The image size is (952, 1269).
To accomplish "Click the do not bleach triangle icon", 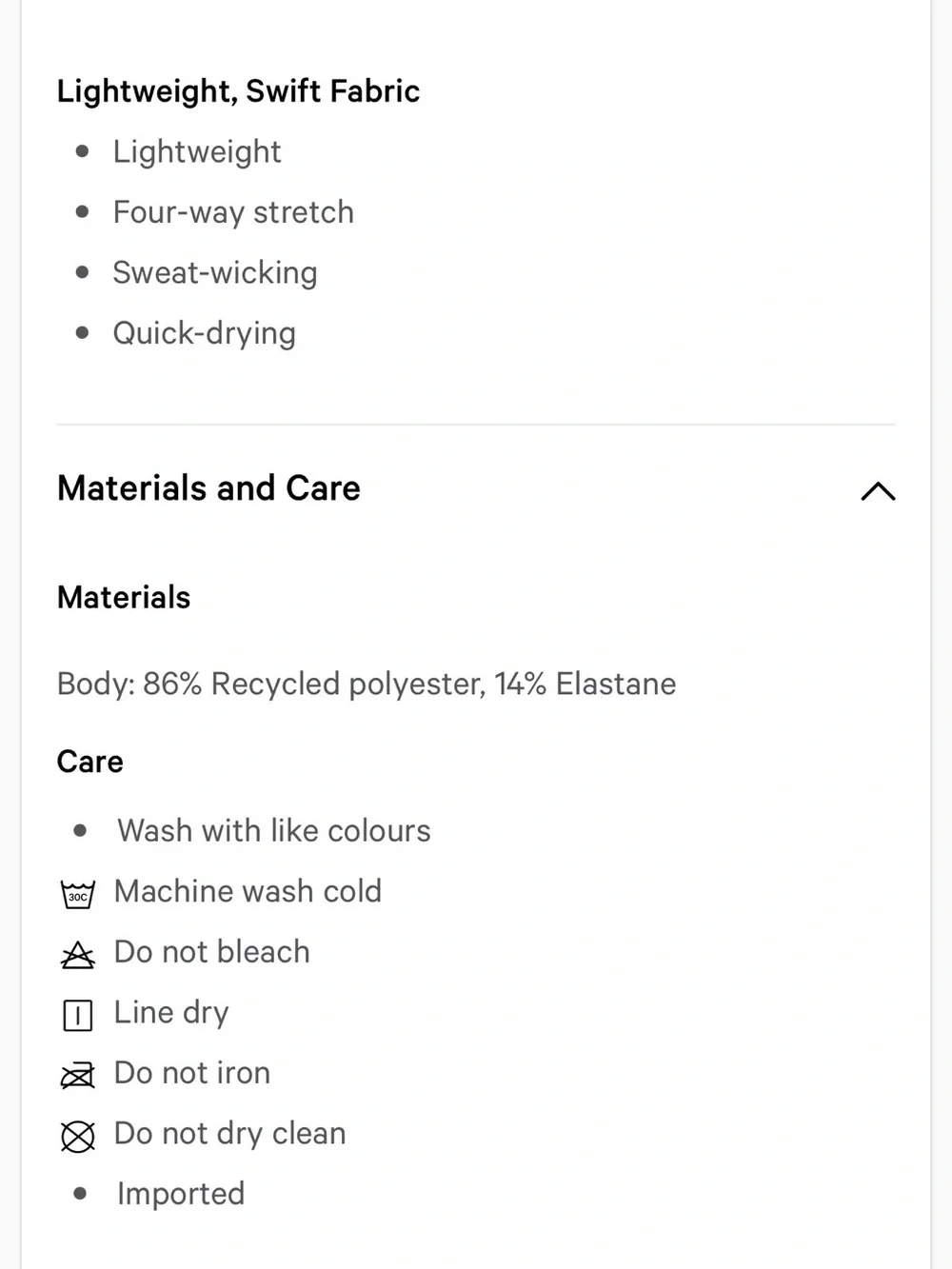I will pyautogui.click(x=77, y=955).
